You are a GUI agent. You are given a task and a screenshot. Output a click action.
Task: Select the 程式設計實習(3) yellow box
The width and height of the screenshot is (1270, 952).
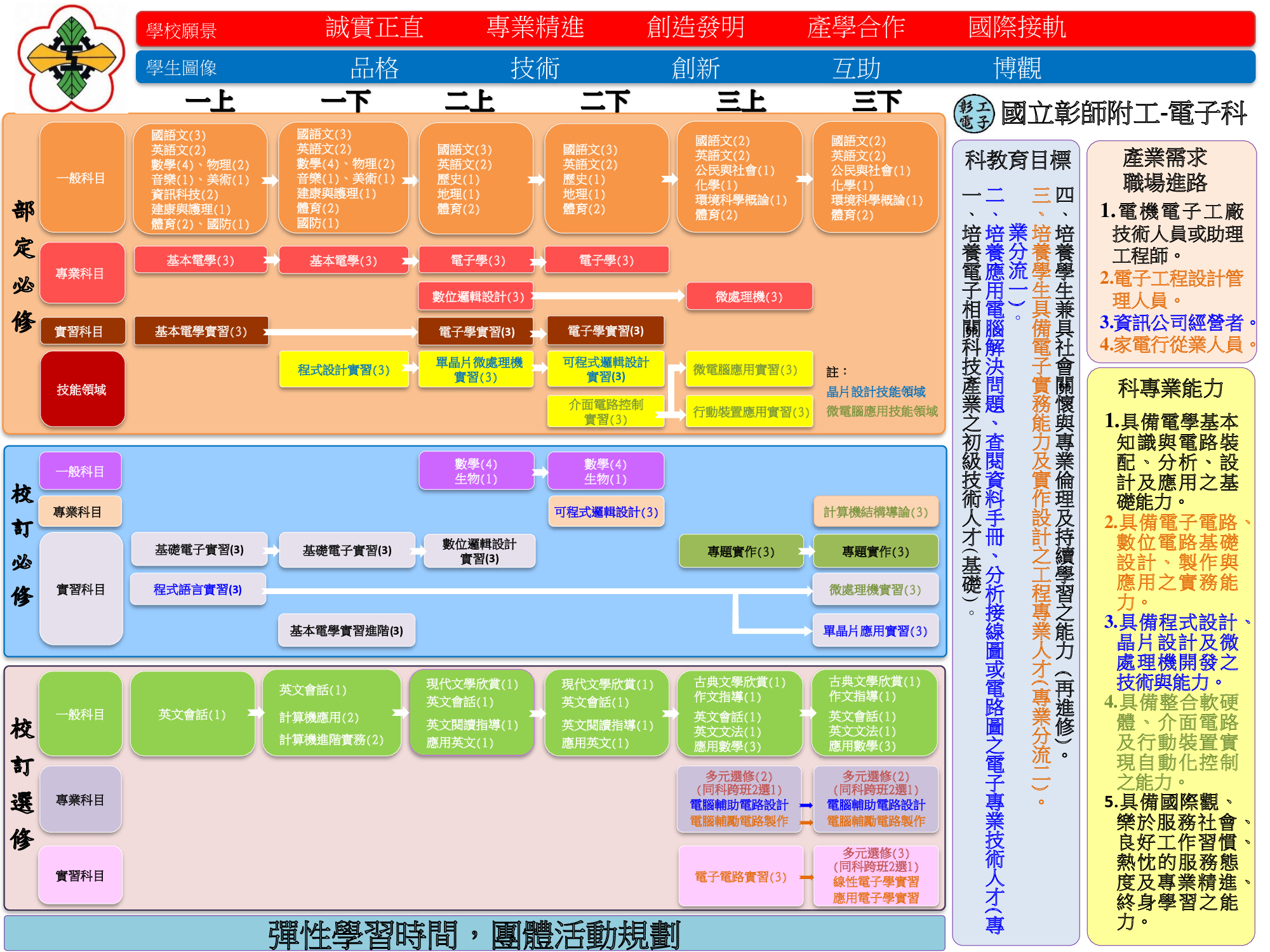tap(344, 370)
